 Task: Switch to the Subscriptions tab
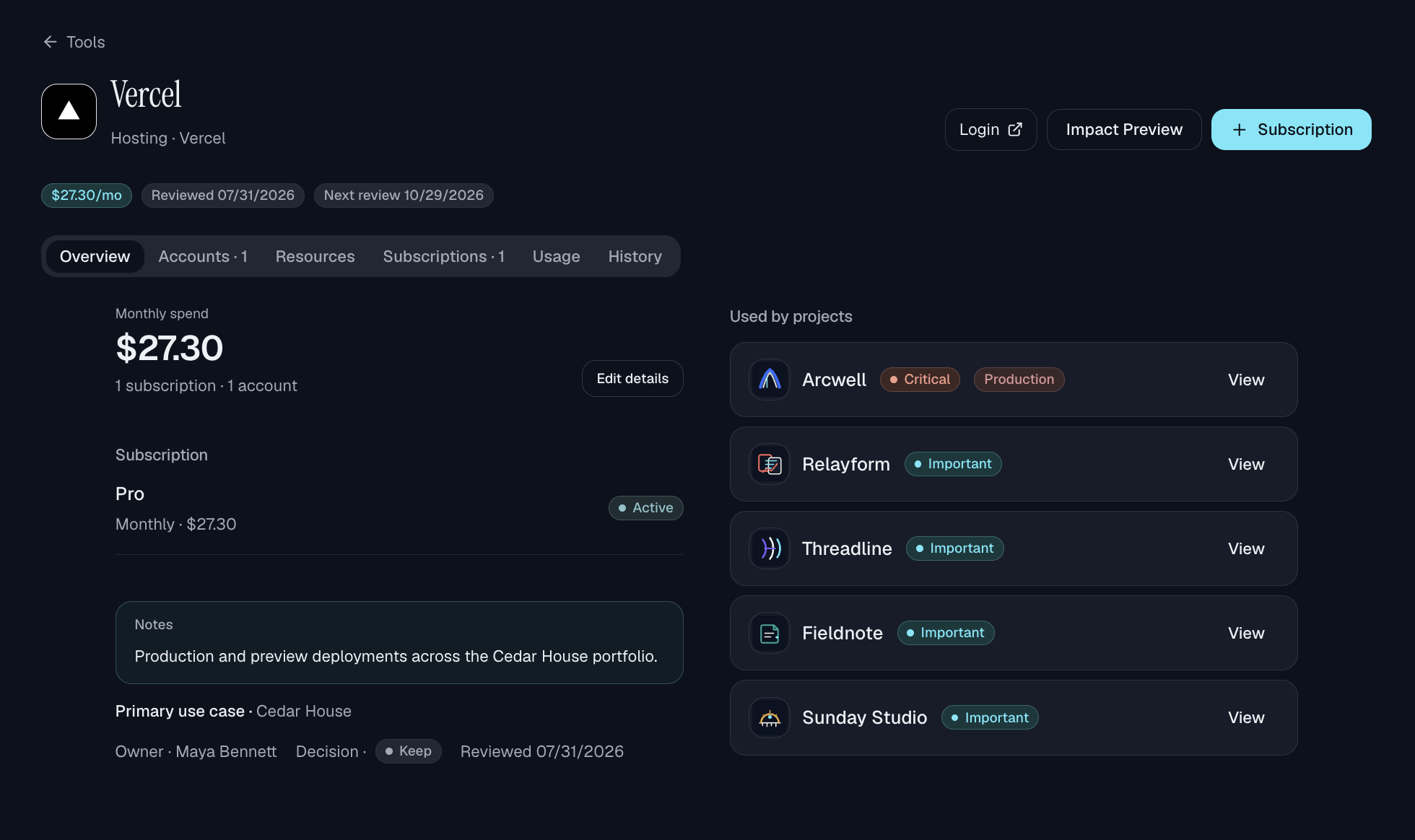(x=443, y=256)
